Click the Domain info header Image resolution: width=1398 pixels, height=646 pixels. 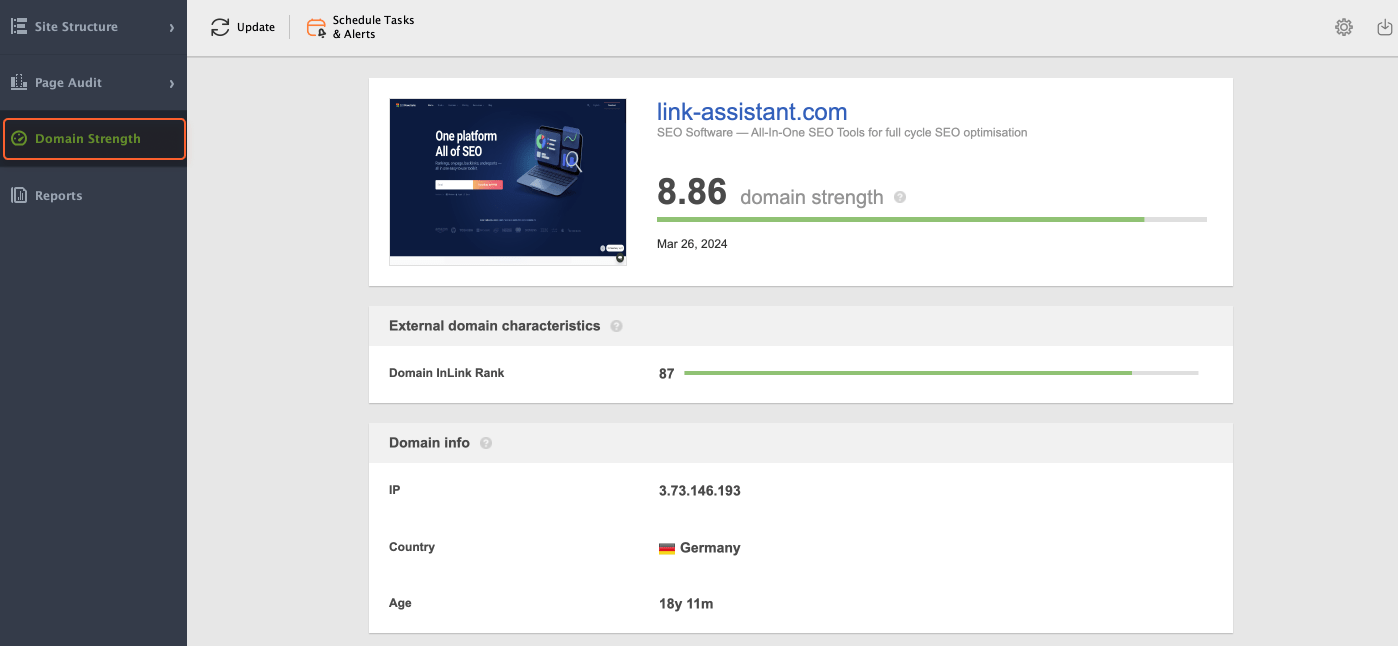click(x=429, y=443)
